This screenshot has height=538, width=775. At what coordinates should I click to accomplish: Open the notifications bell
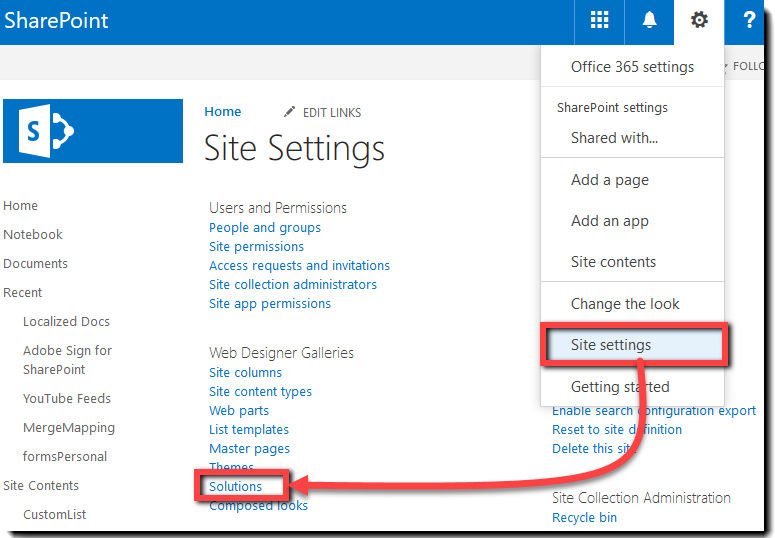coord(649,20)
